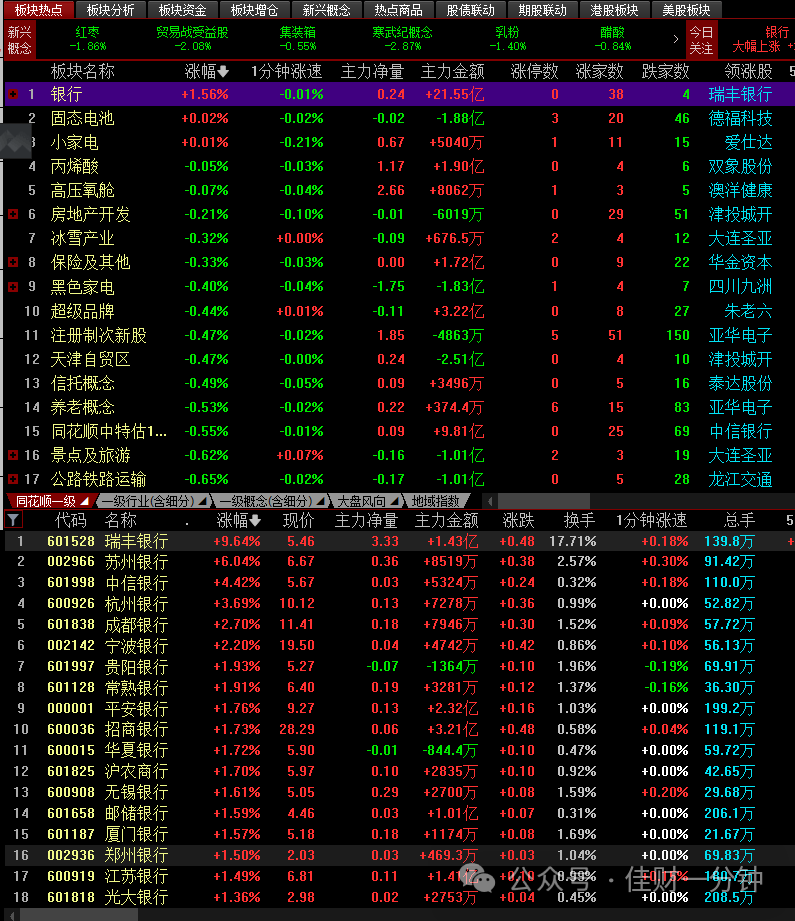Open leading stock link 瑞丰银行
Viewport: 795px width, 921px height.
740,94
